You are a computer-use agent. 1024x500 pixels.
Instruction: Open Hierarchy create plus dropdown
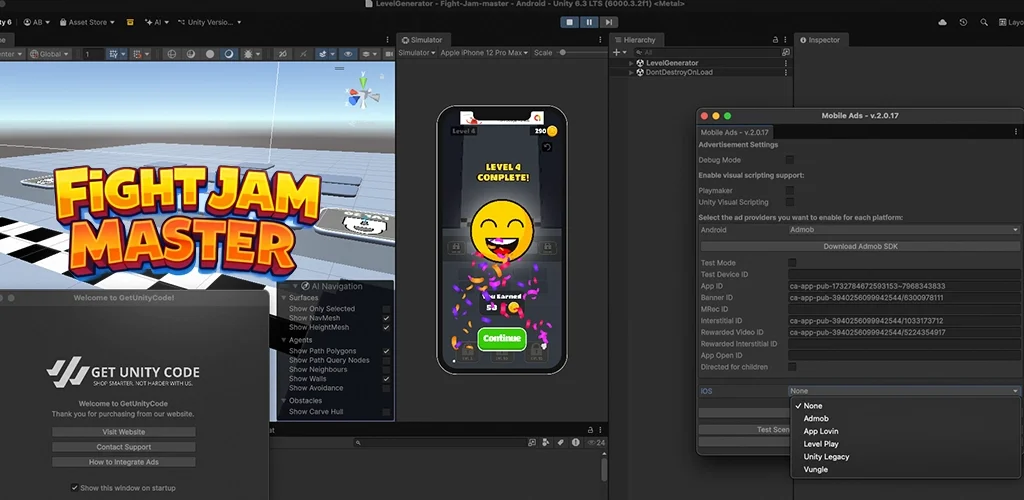point(619,52)
